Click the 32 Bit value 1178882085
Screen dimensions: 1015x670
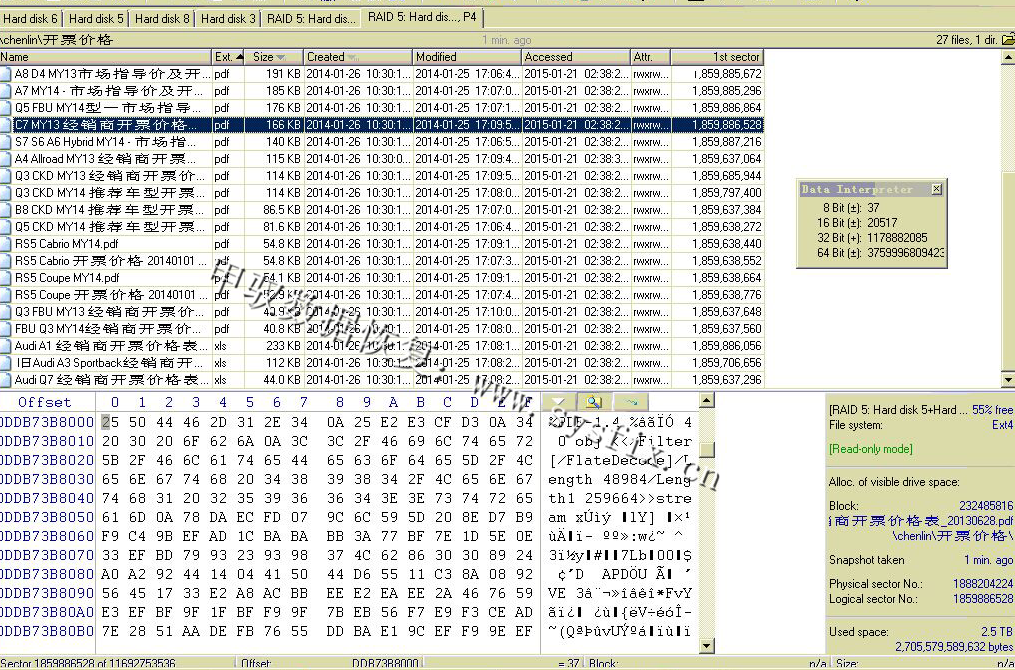pos(897,238)
